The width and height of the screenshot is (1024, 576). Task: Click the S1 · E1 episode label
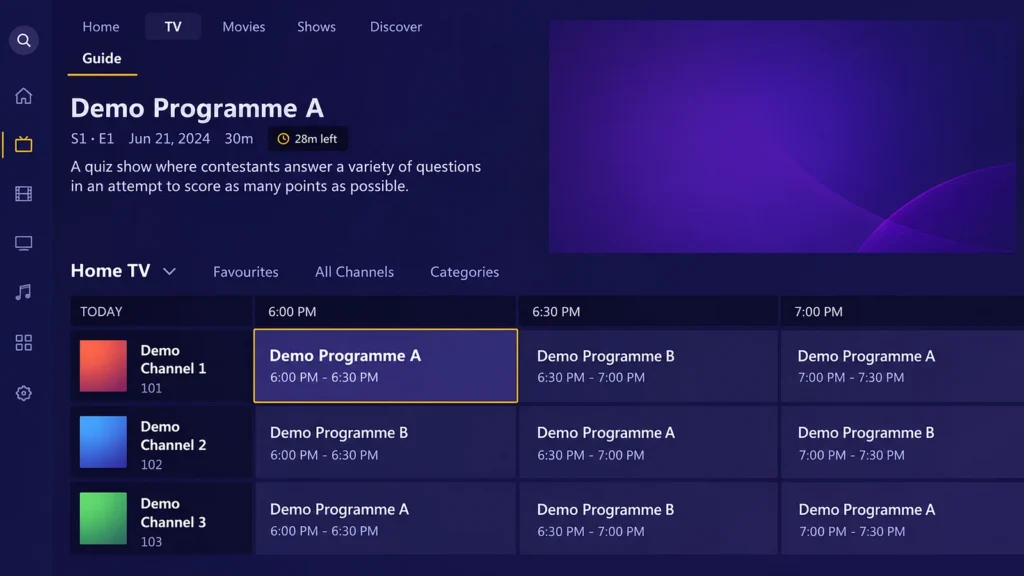92,139
